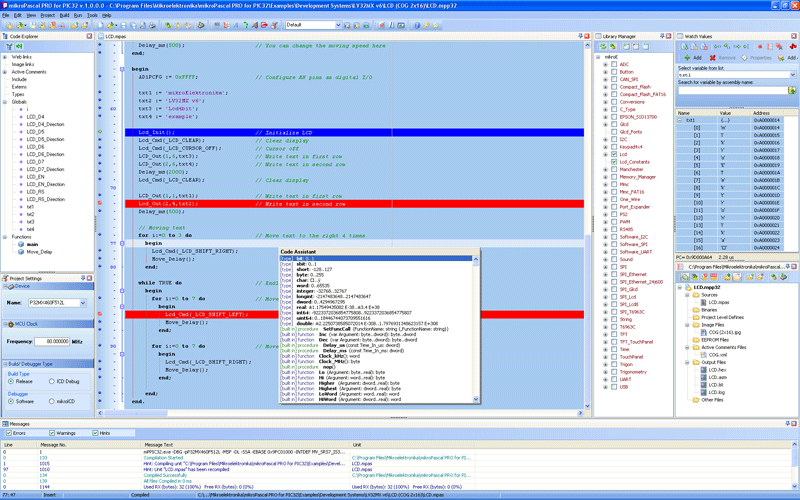The image size is (800, 500).
Task: Click the LCD.hex file icon in Output Files
Action: 704,370
